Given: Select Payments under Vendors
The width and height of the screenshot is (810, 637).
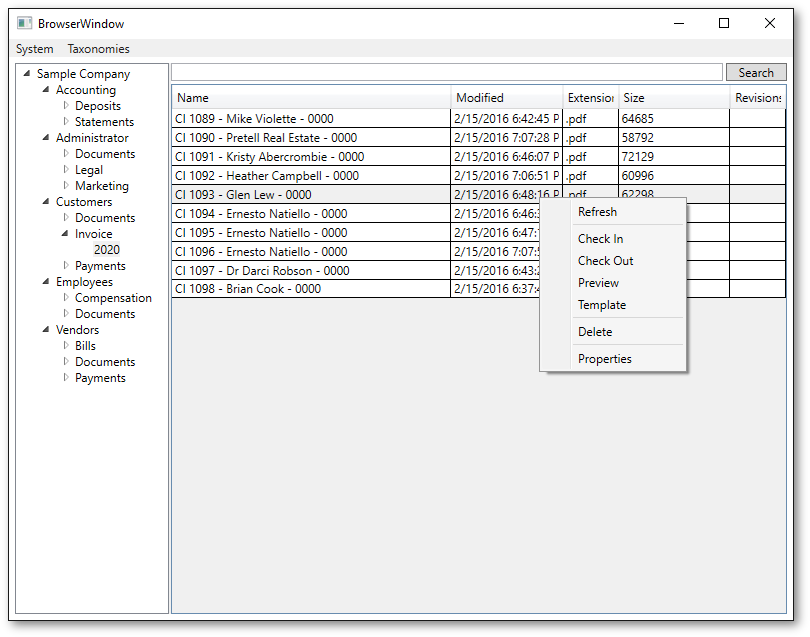Looking at the screenshot, I should click(100, 378).
